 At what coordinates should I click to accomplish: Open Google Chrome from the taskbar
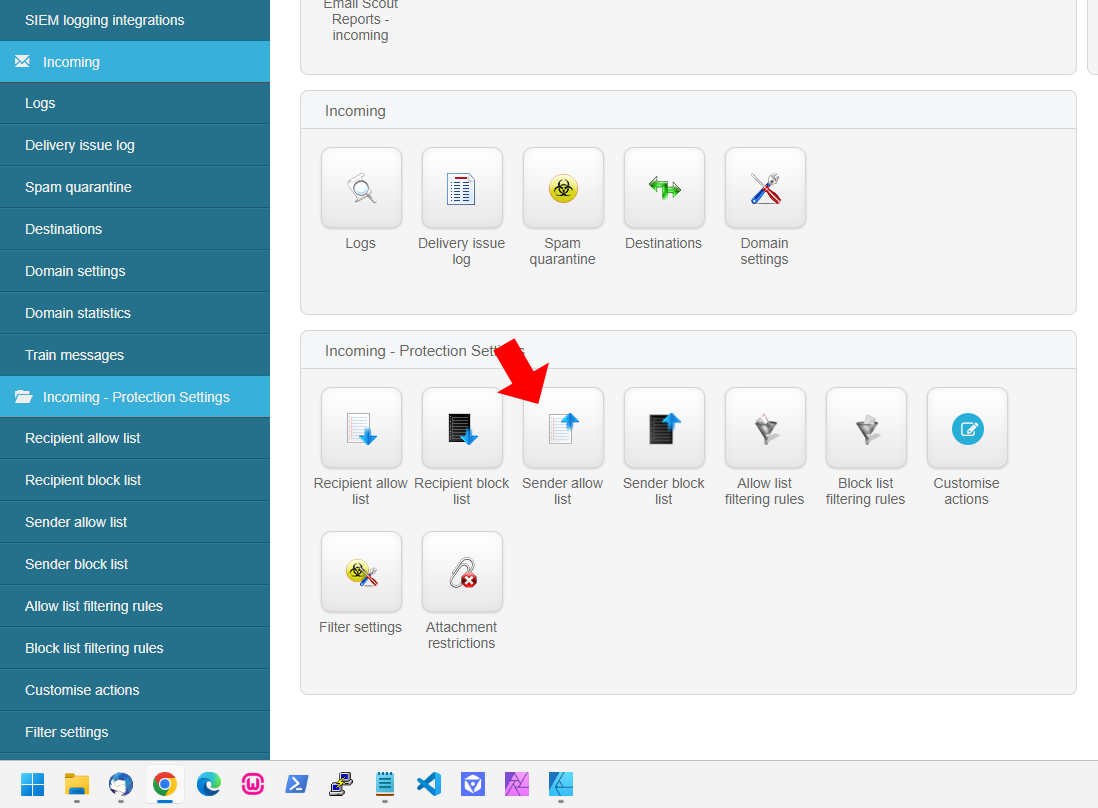tap(165, 784)
